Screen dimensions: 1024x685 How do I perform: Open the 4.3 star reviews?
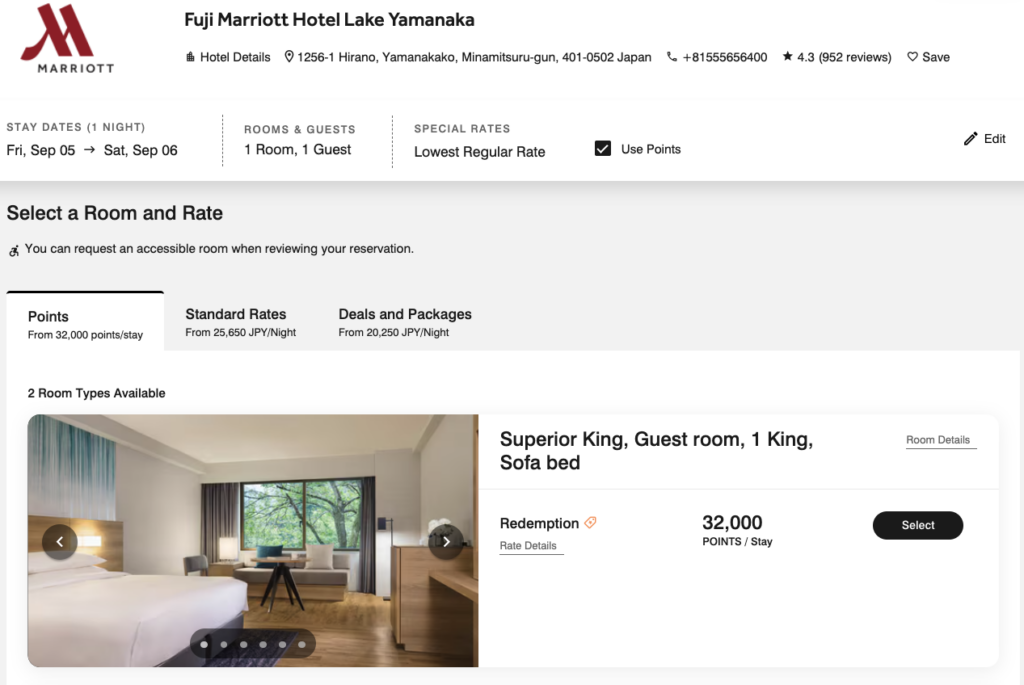coord(837,57)
